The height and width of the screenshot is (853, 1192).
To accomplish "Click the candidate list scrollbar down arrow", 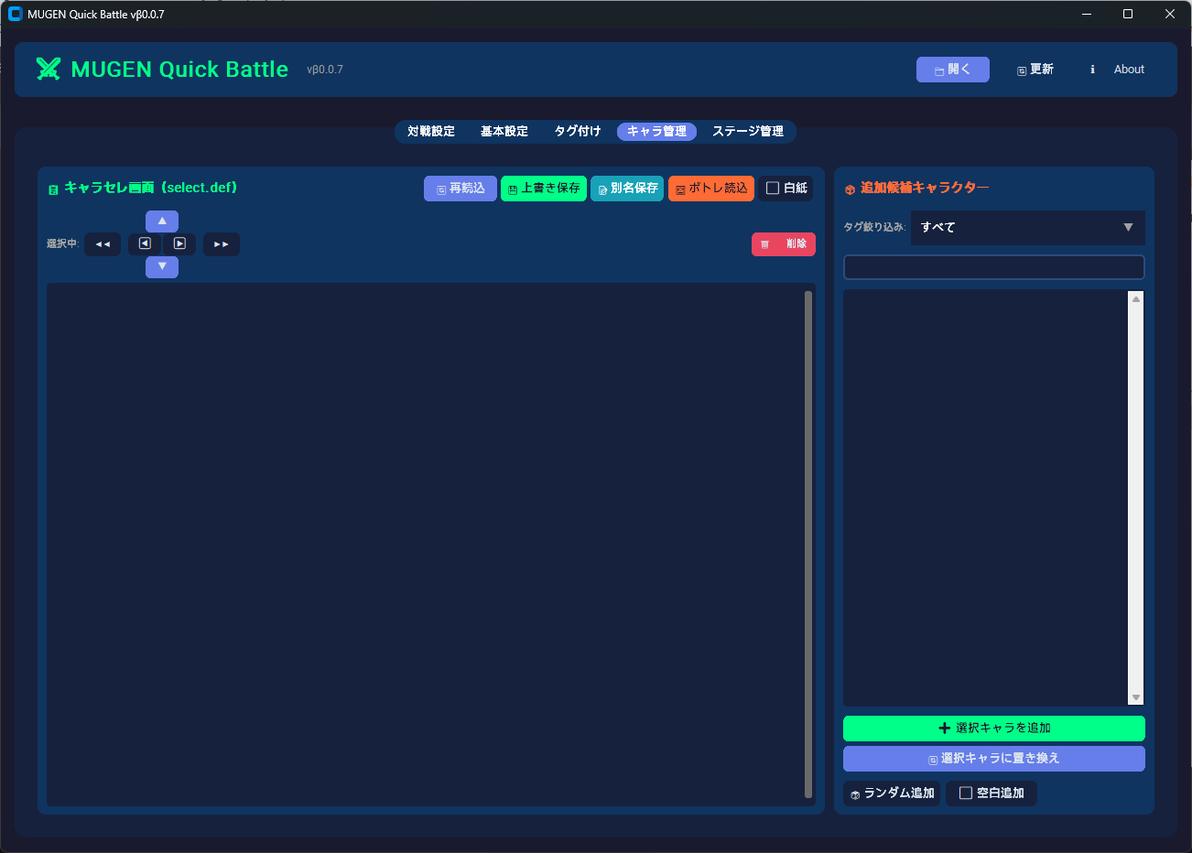I will 1136,697.
